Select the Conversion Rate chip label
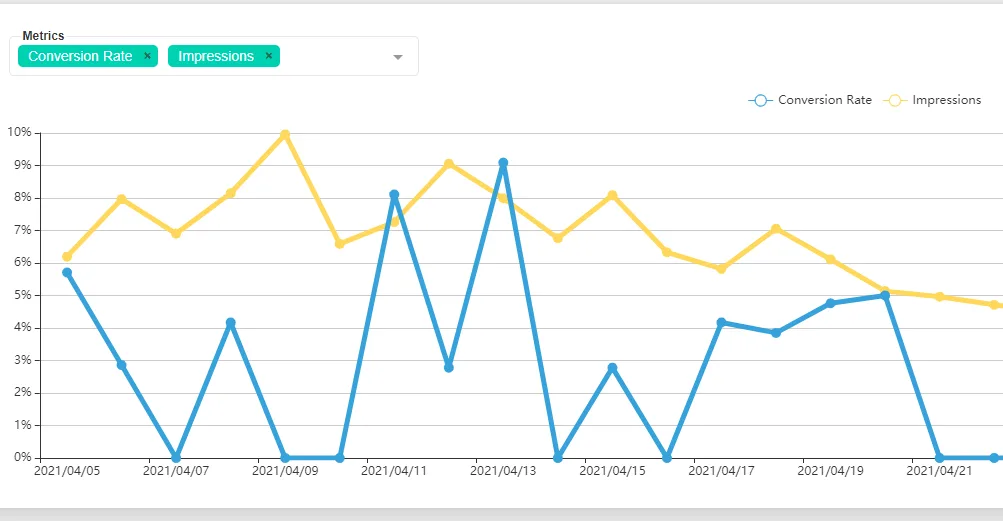 [x=80, y=56]
